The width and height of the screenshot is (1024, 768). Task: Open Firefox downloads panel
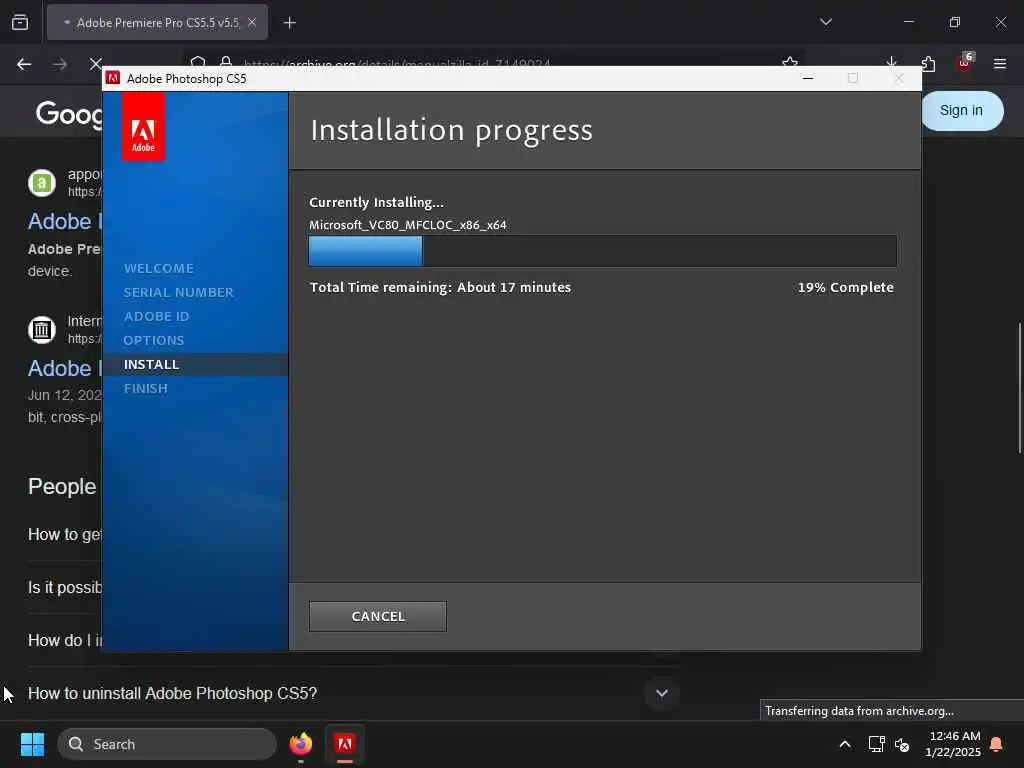pyautogui.click(x=891, y=62)
